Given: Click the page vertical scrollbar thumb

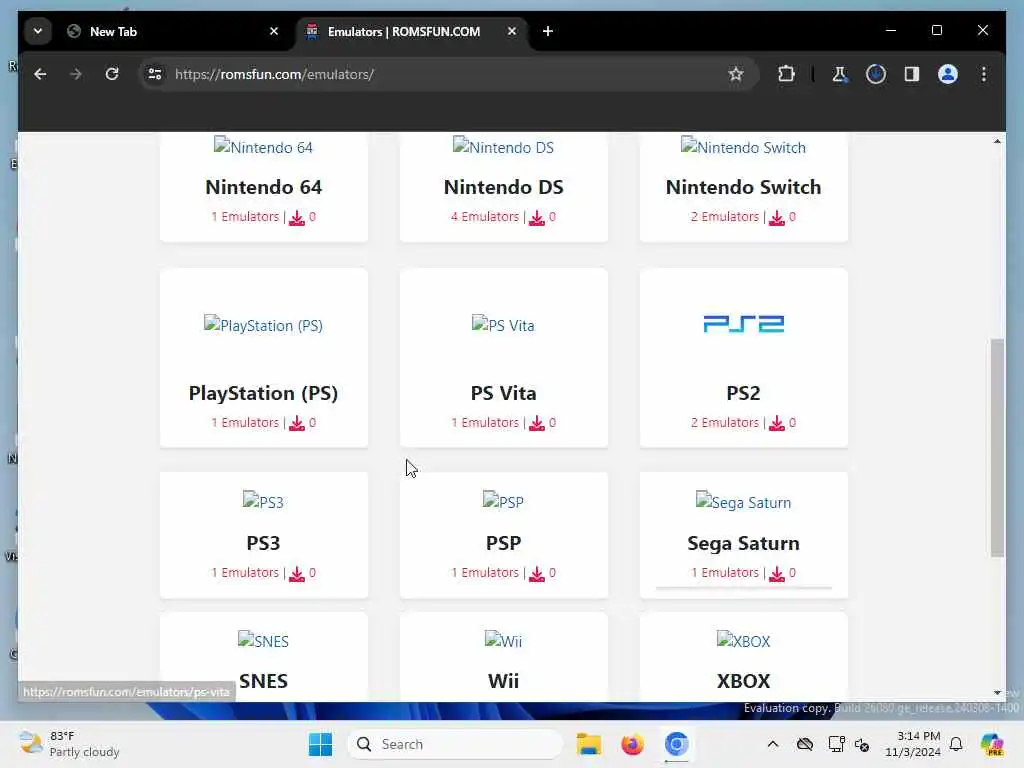Looking at the screenshot, I should click(997, 447).
